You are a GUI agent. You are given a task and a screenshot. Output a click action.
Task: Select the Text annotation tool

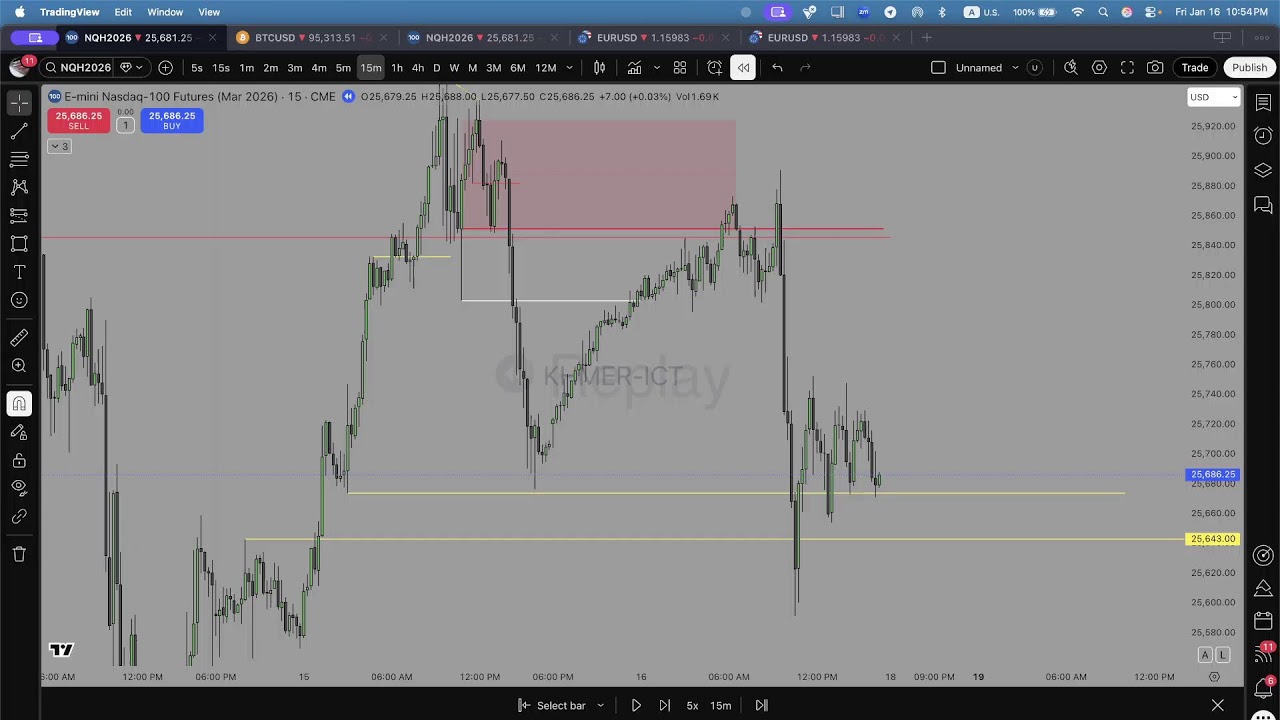(19, 272)
